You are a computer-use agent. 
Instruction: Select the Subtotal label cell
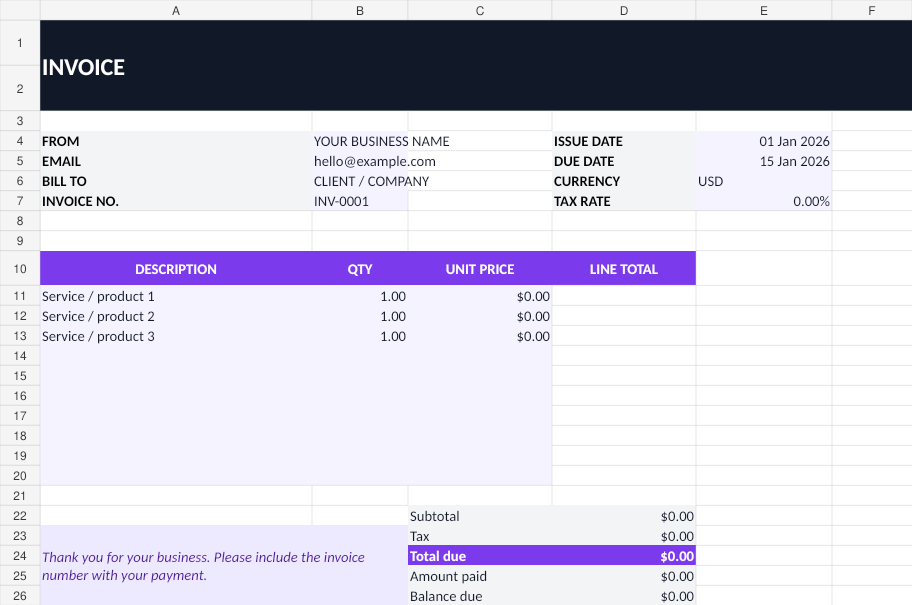480,516
